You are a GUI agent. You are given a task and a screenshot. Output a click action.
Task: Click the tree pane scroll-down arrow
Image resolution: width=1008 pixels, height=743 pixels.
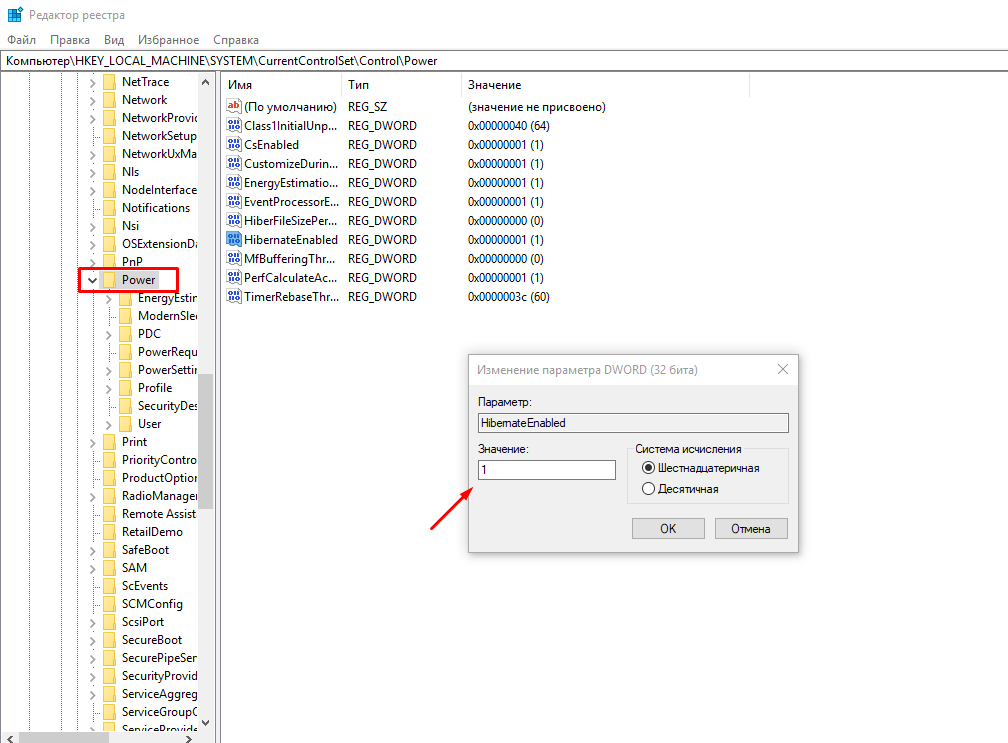coord(205,722)
